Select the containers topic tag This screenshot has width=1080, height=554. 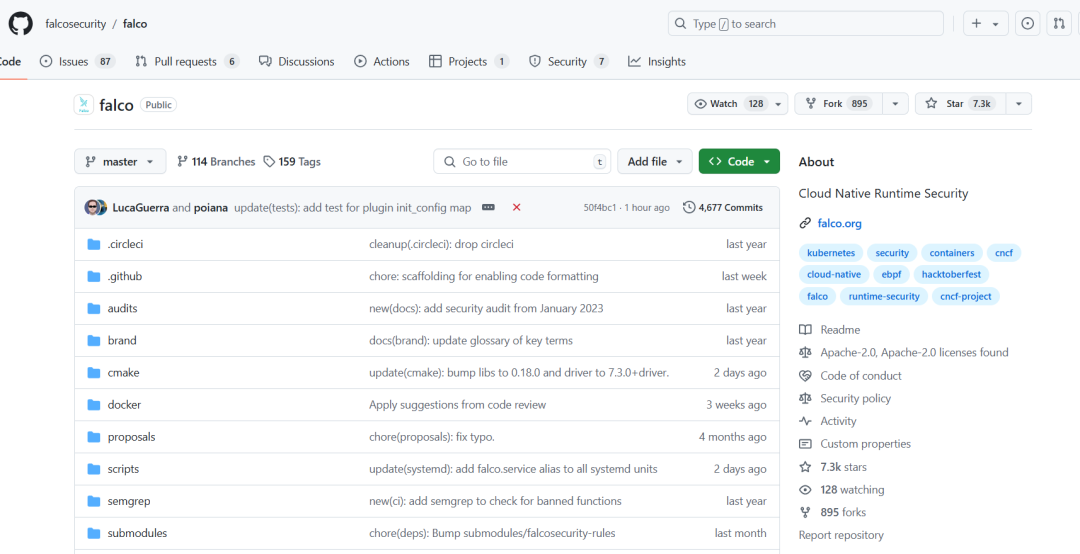tap(951, 253)
